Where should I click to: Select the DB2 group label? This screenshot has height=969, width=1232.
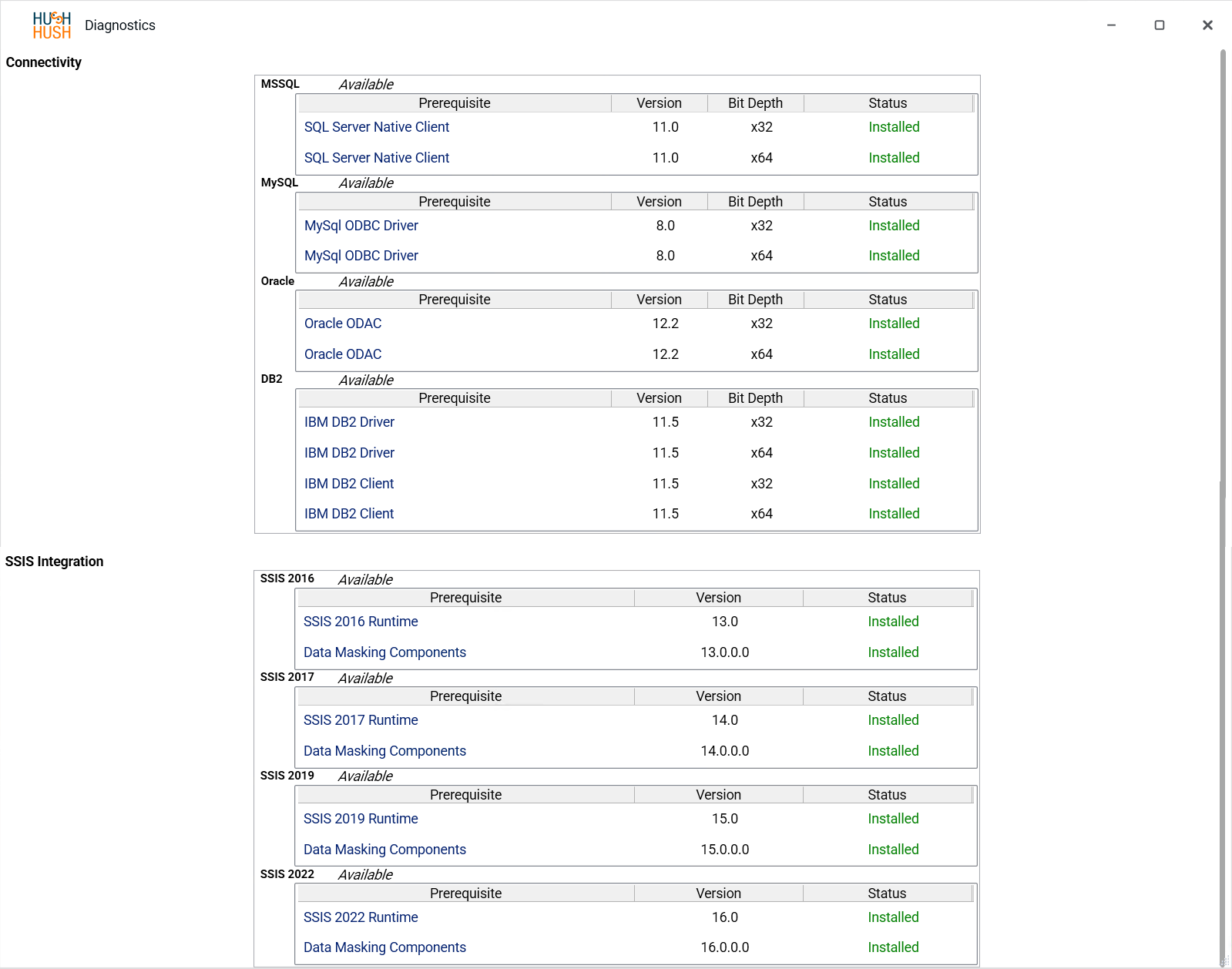click(x=271, y=379)
